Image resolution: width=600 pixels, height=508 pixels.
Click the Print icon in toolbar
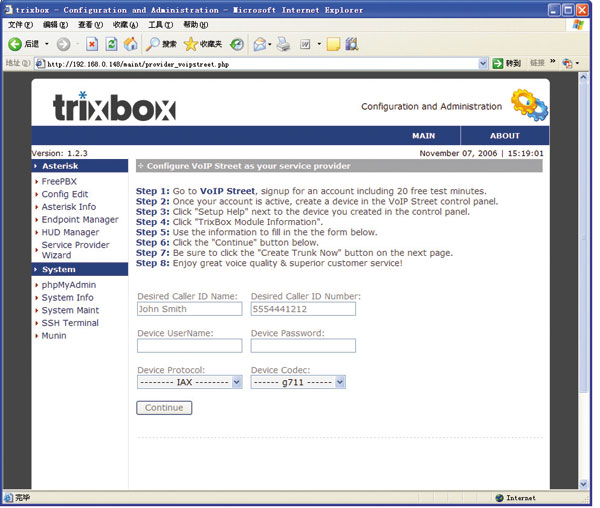pyautogui.click(x=284, y=44)
